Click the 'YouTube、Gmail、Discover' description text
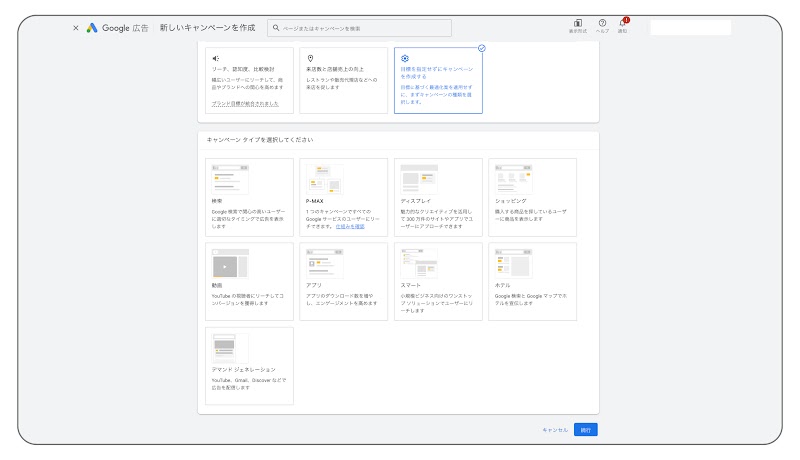This screenshot has height=460, width=800. [249, 384]
